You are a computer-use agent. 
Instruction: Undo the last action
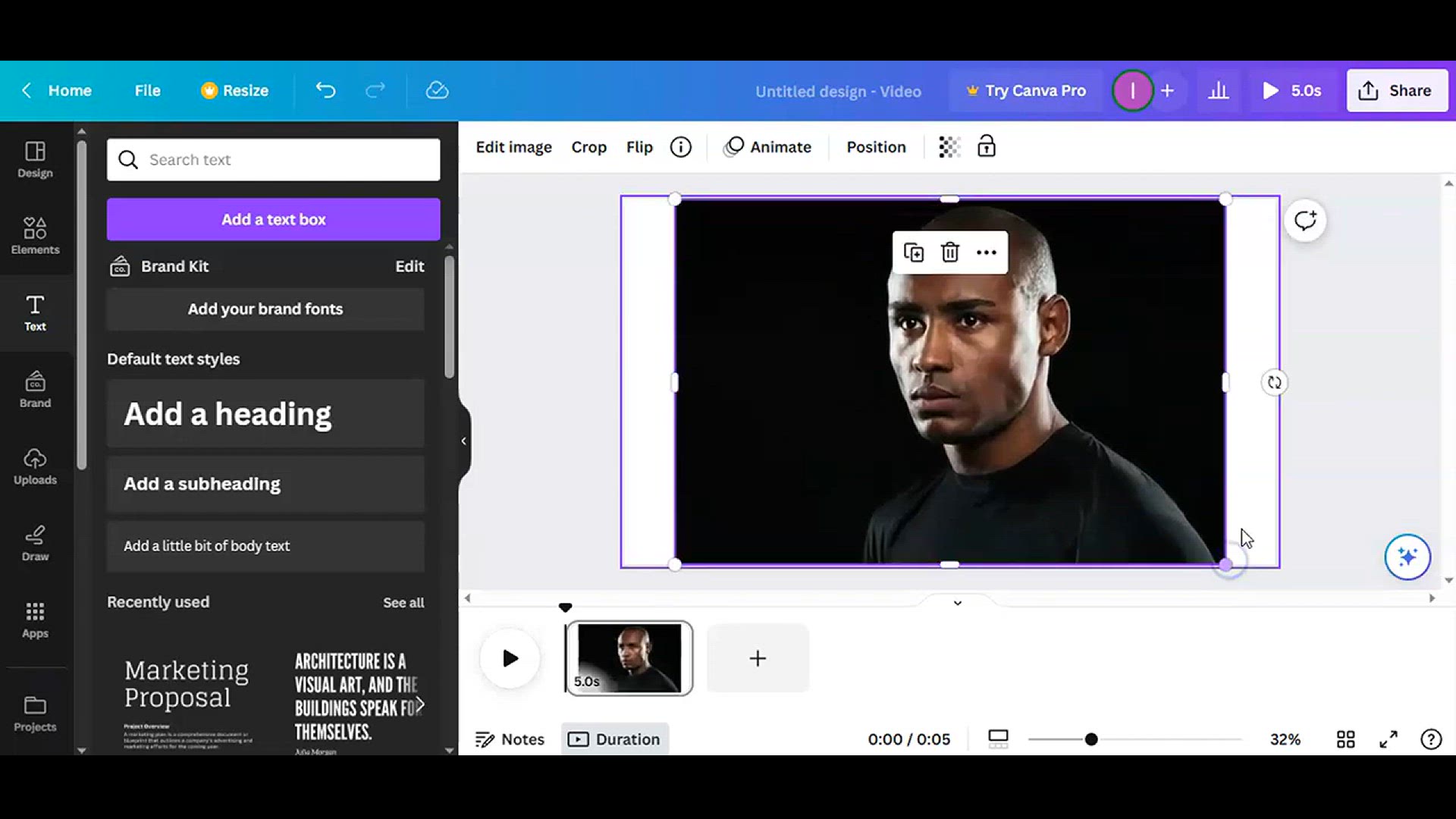click(325, 90)
